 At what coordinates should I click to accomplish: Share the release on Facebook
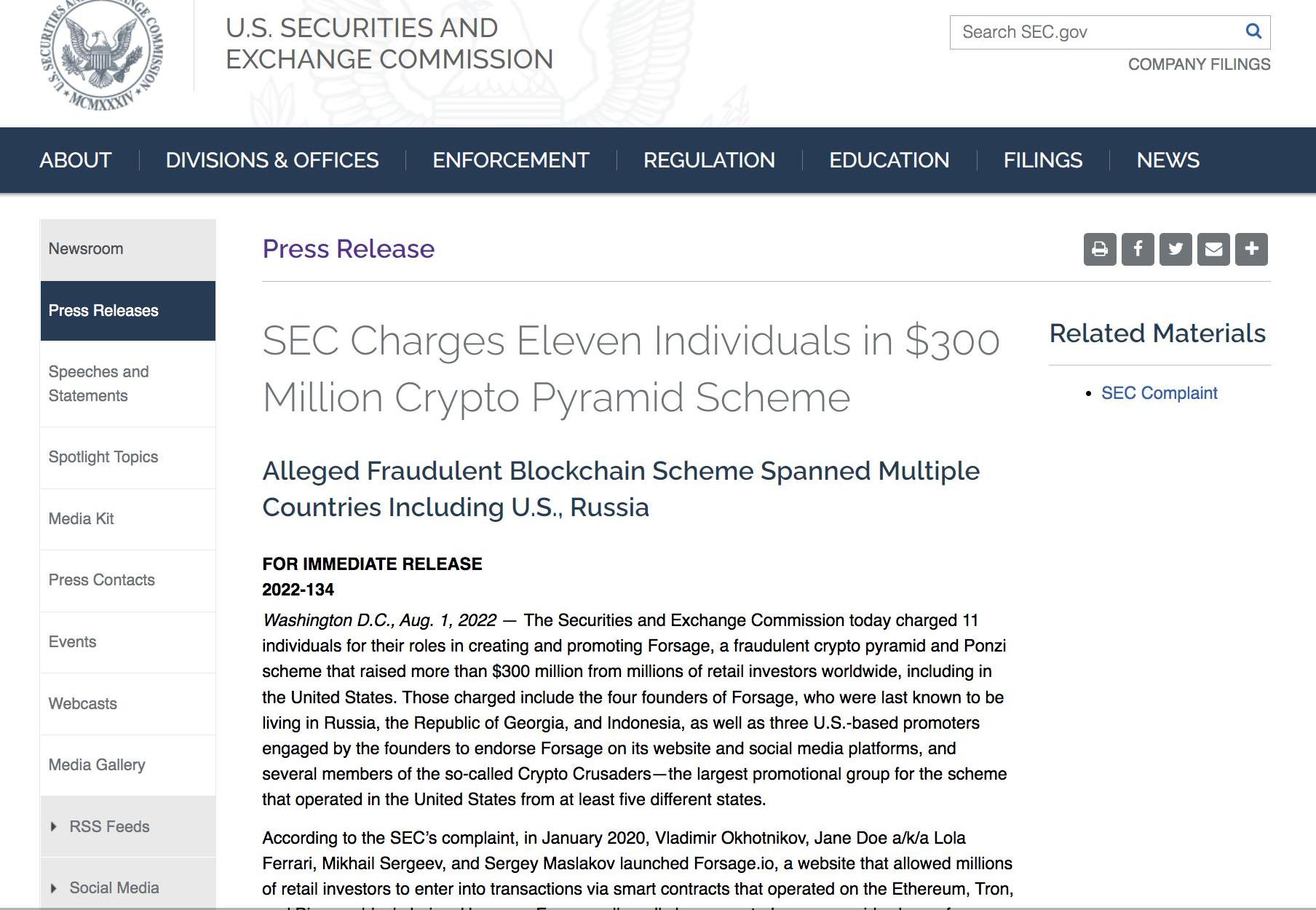[x=1138, y=249]
